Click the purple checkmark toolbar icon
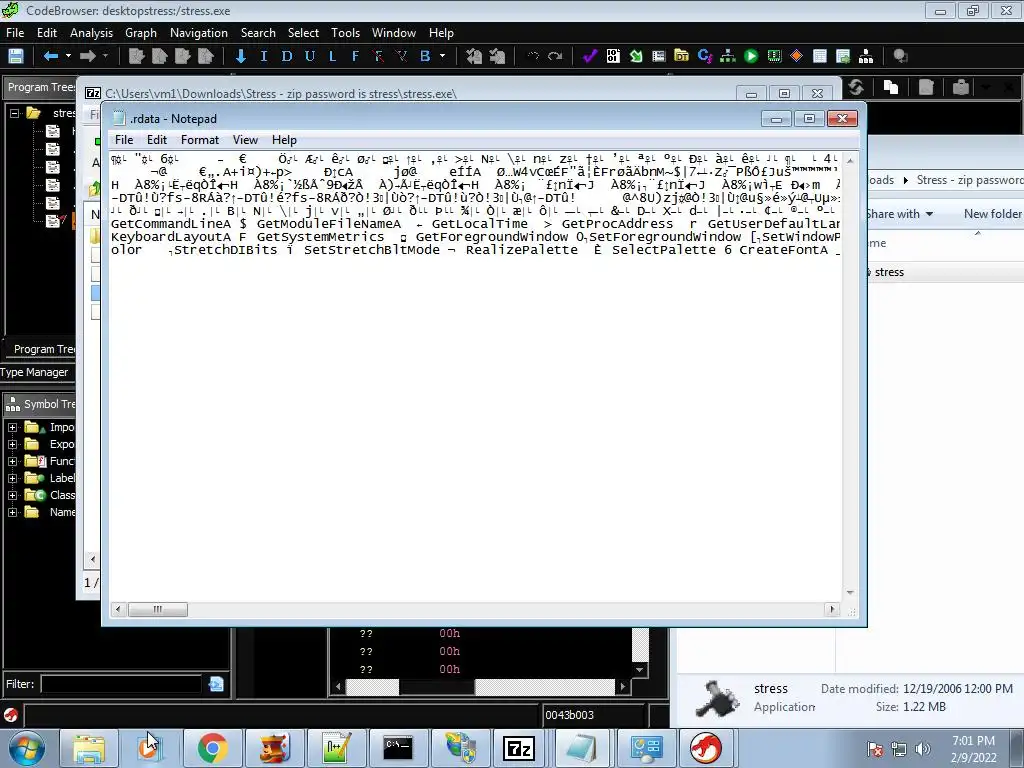1024x768 pixels. [x=590, y=56]
